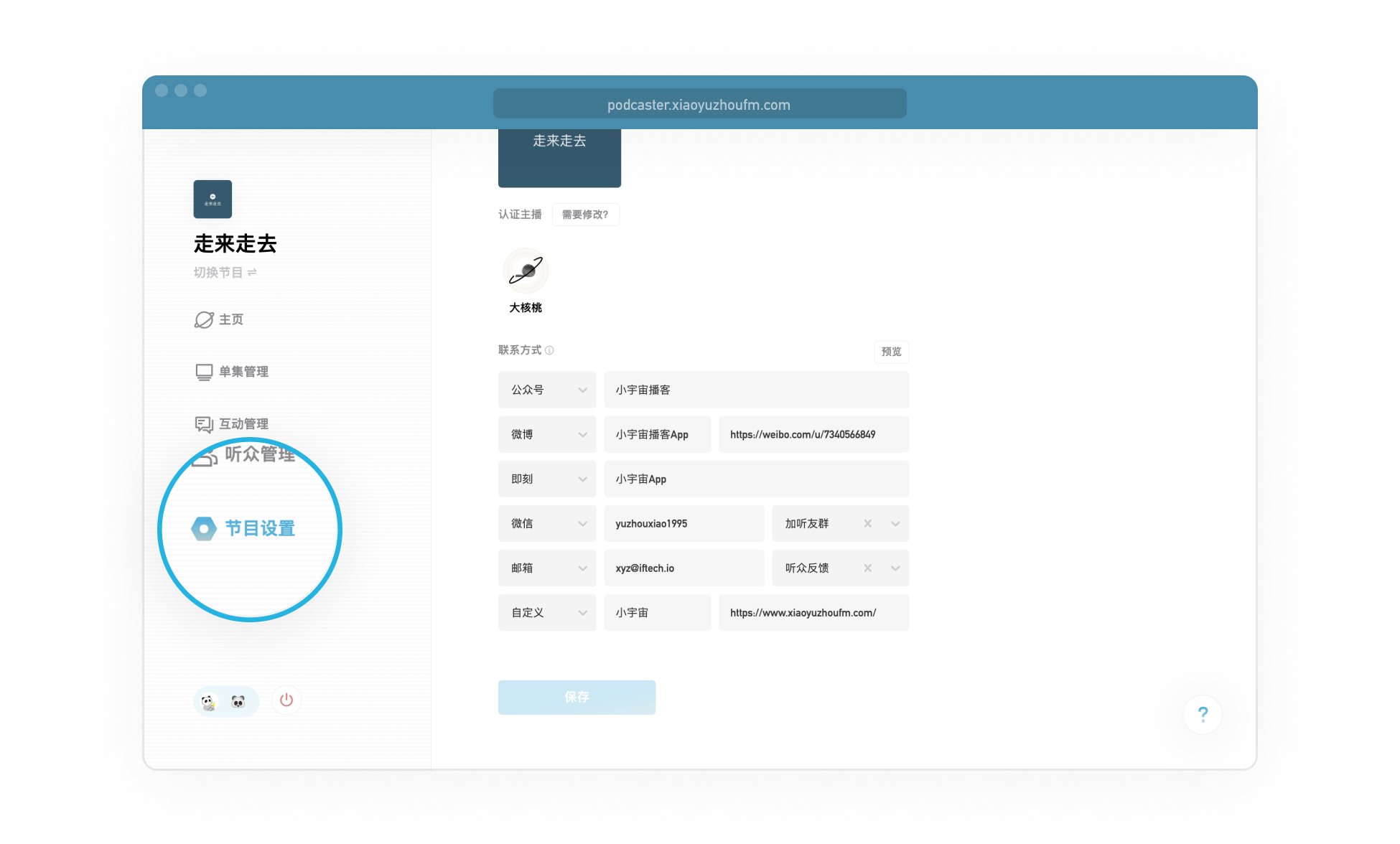
Task: Open the 微信 contact type dropdown
Action: (x=547, y=523)
